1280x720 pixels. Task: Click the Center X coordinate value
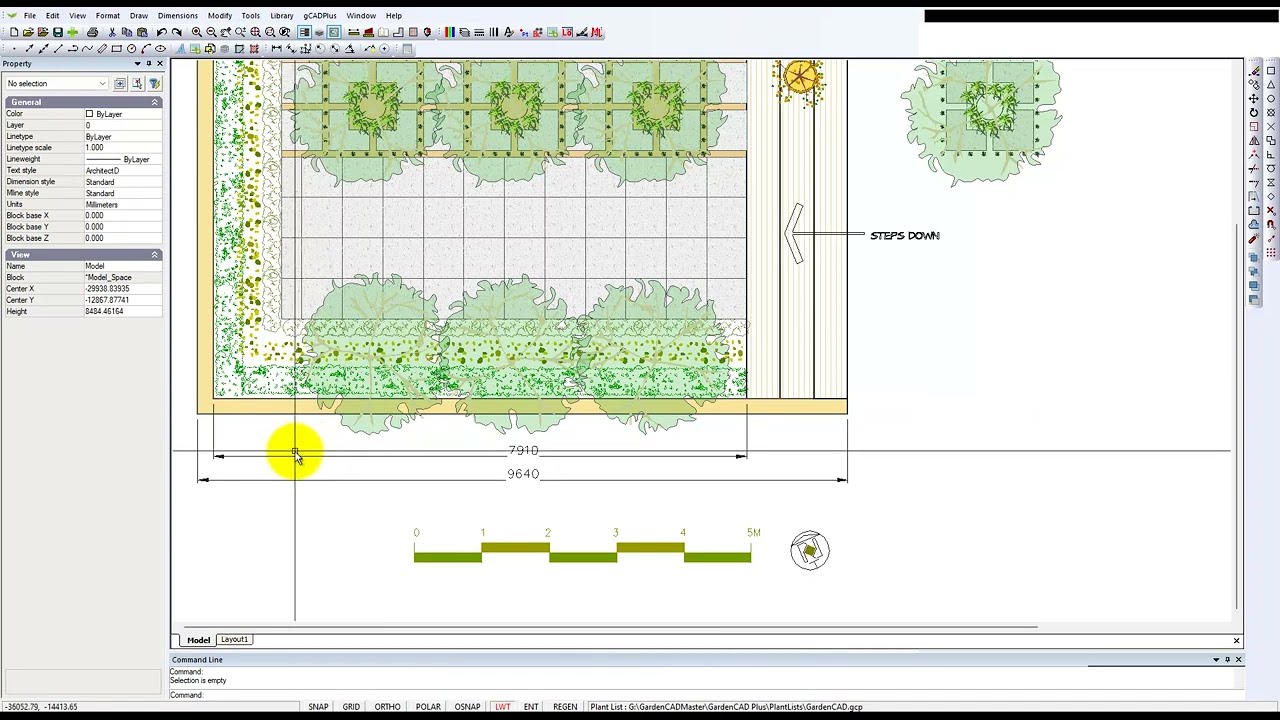coord(122,289)
